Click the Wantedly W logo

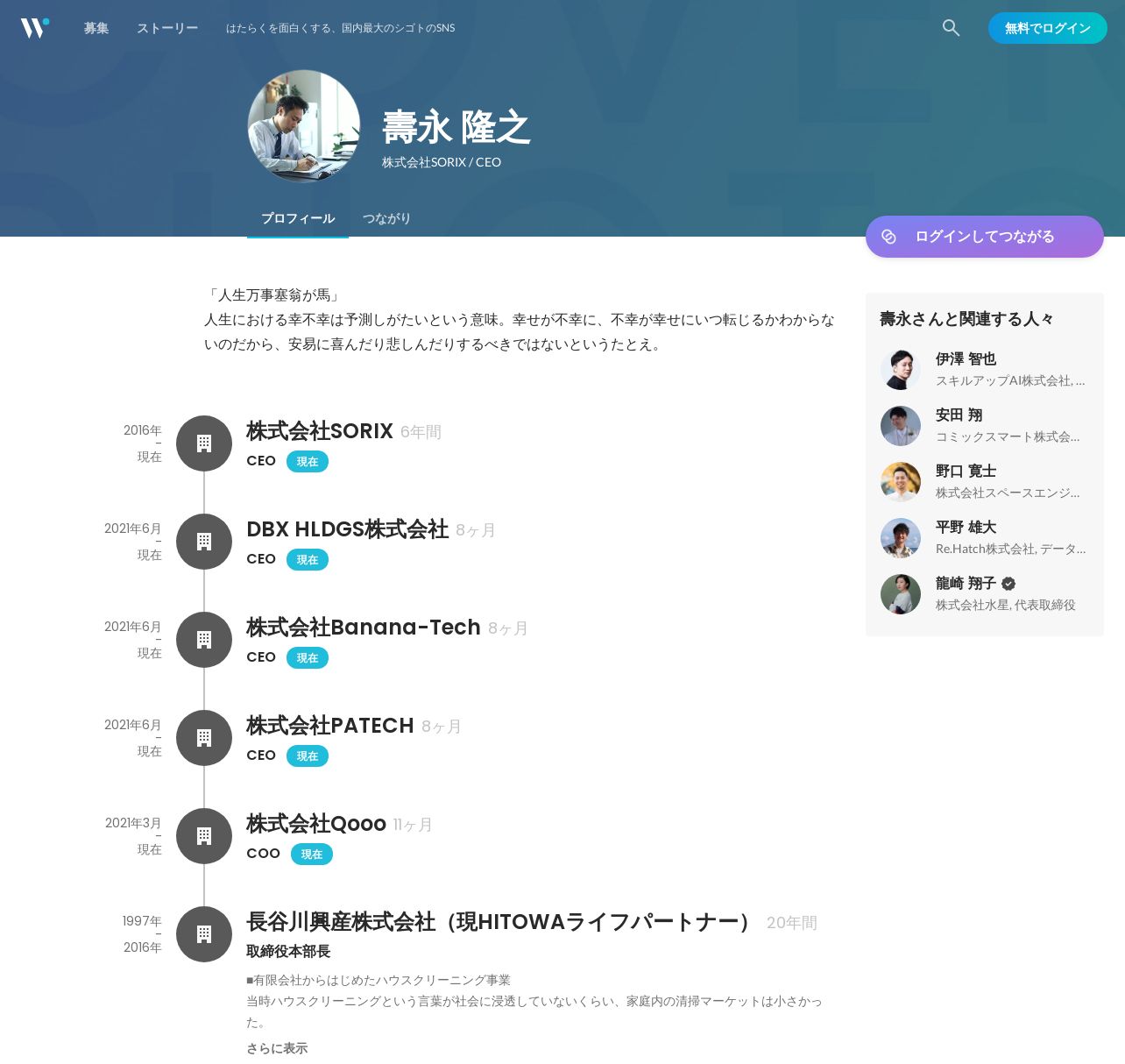(x=35, y=28)
